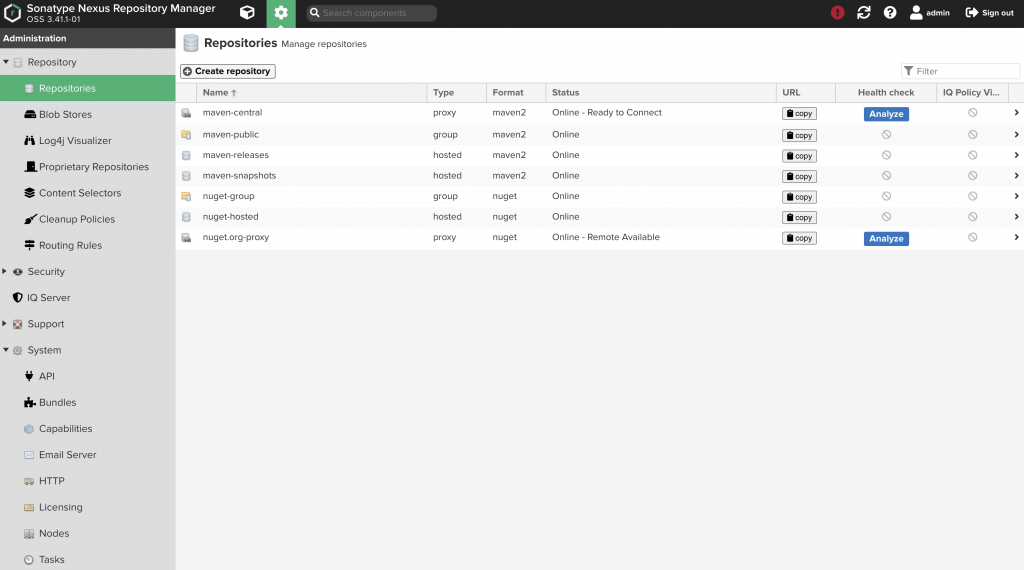Copy URL of maven-releases
1024x570 pixels.
(x=799, y=156)
